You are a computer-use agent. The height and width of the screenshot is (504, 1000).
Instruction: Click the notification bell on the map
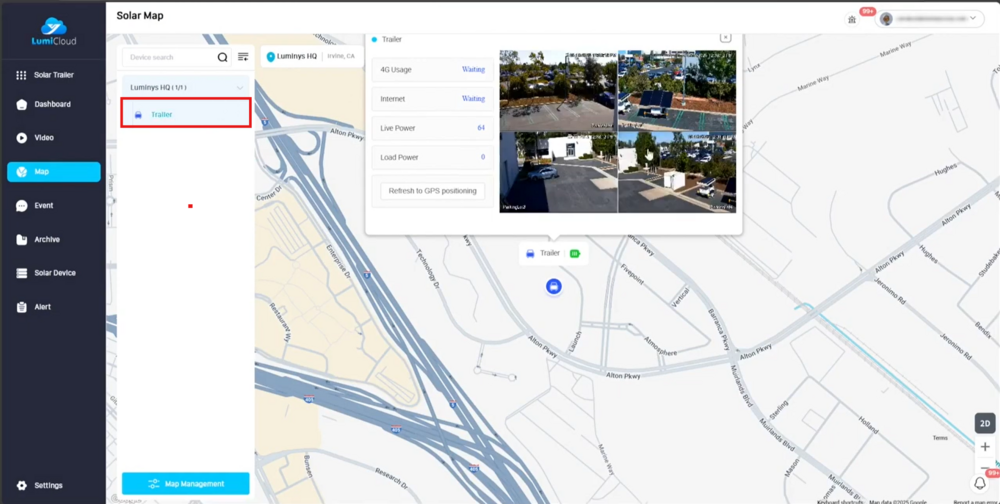pyautogui.click(x=980, y=483)
